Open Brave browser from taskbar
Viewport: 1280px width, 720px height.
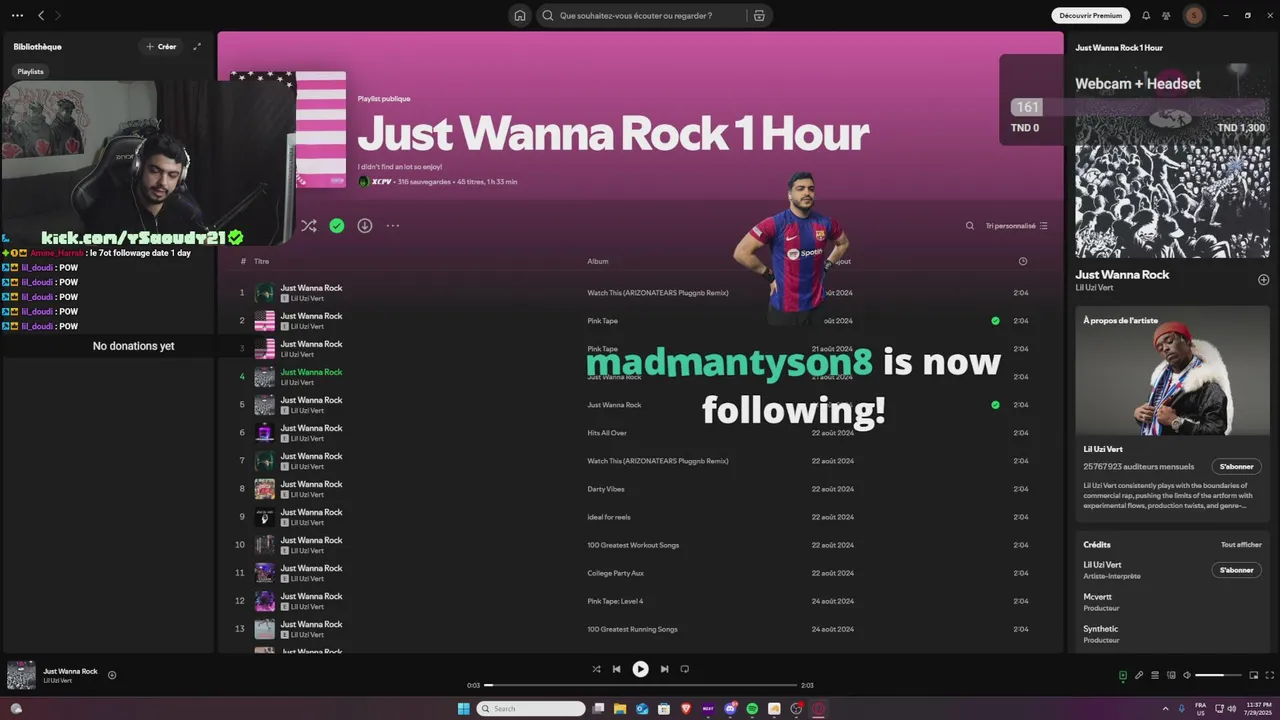click(x=686, y=708)
